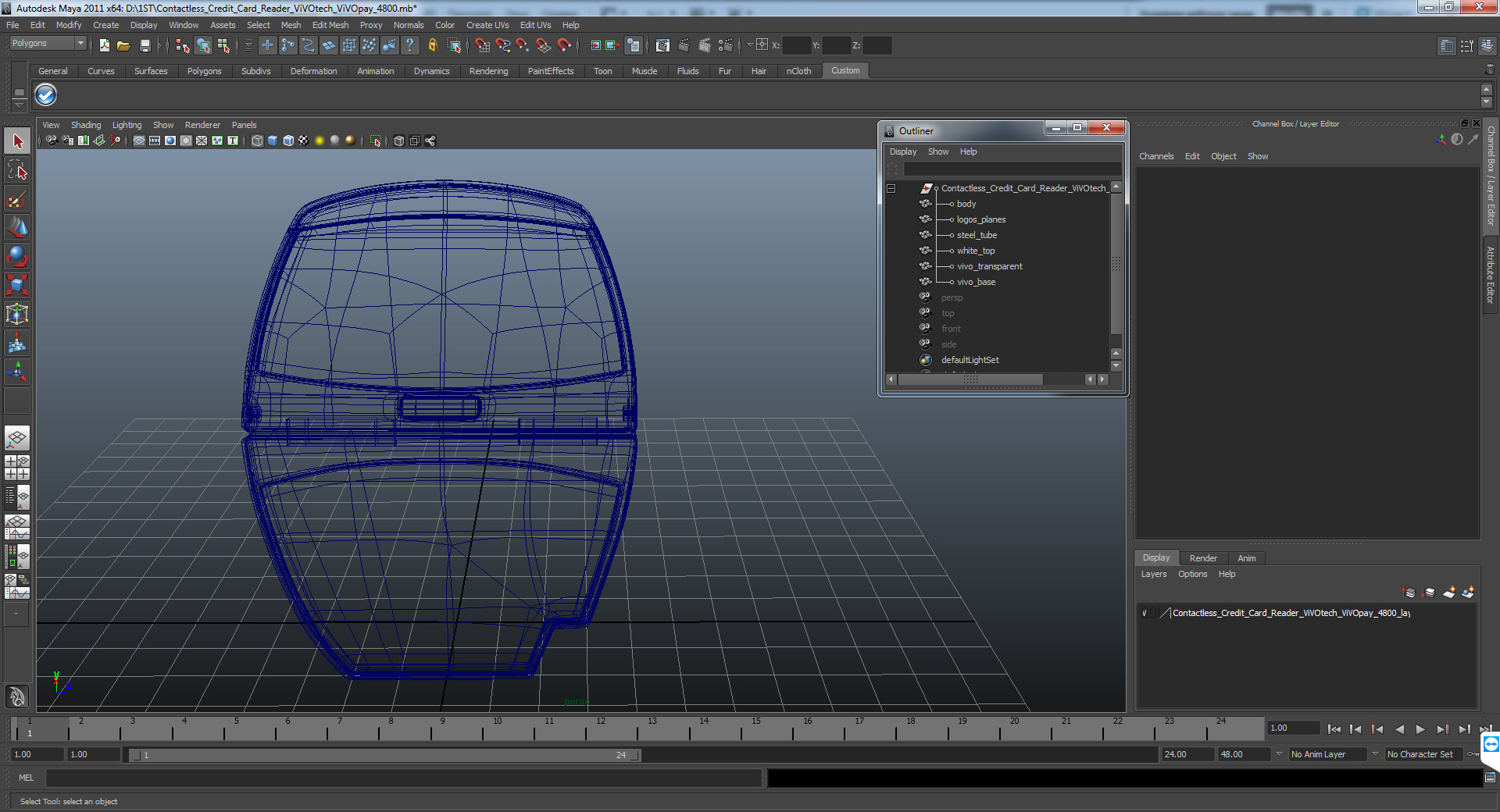Click the Maya logo at bottom of toolbox

click(x=17, y=696)
